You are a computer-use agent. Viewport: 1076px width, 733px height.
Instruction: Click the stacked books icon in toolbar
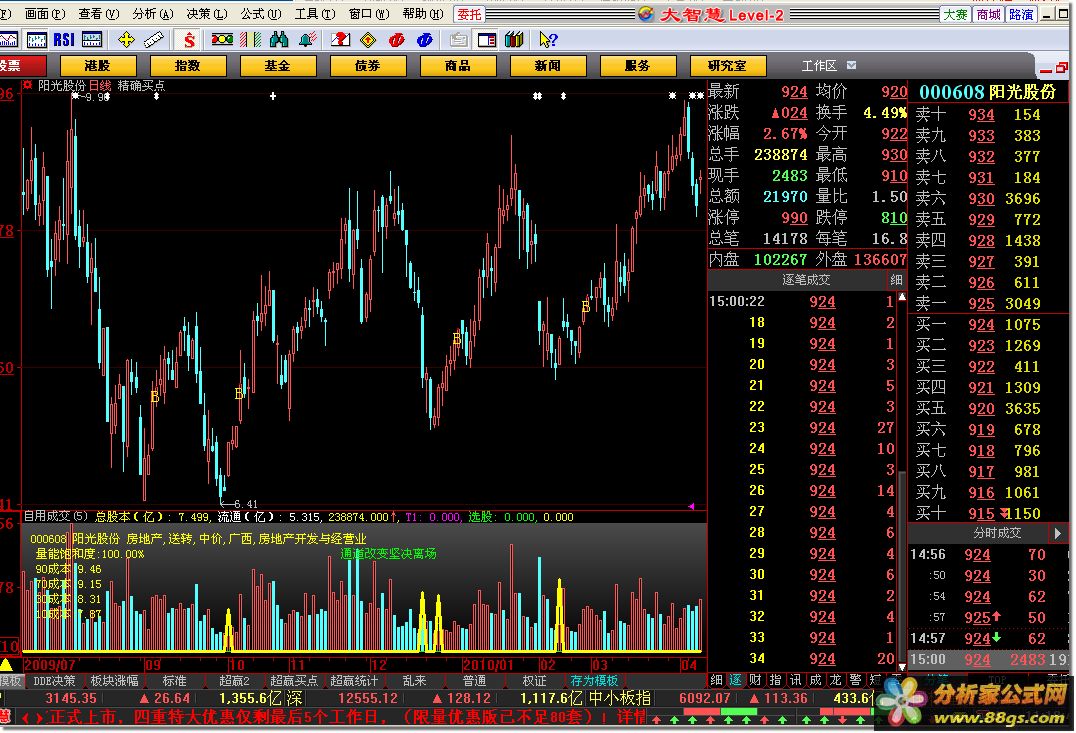[514, 40]
